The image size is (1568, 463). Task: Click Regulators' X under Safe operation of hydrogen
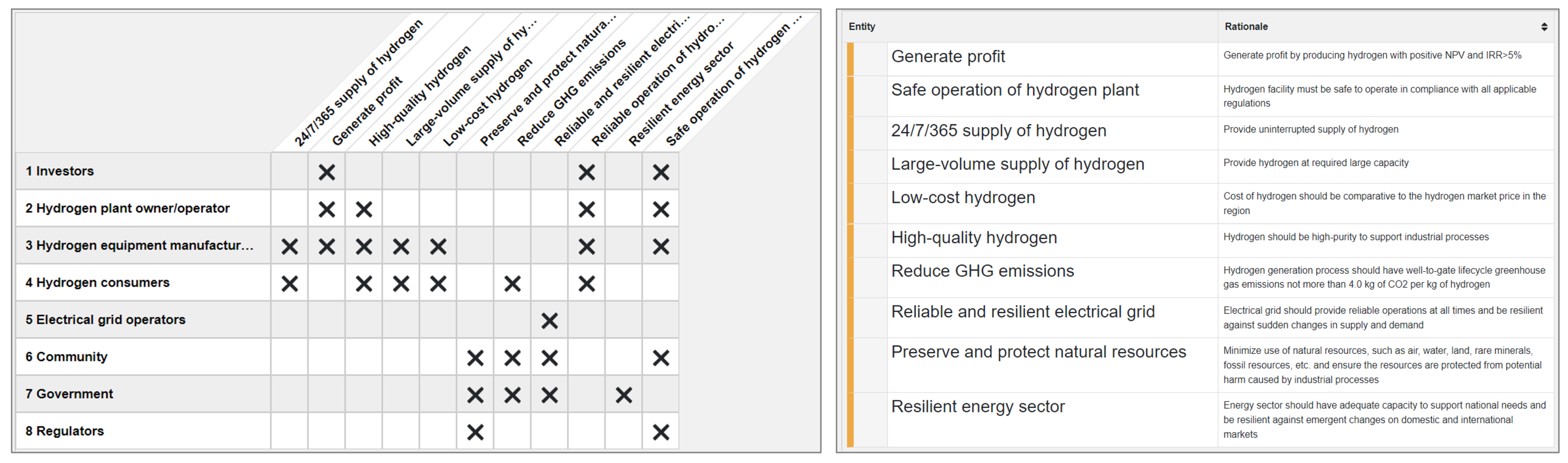point(661,432)
